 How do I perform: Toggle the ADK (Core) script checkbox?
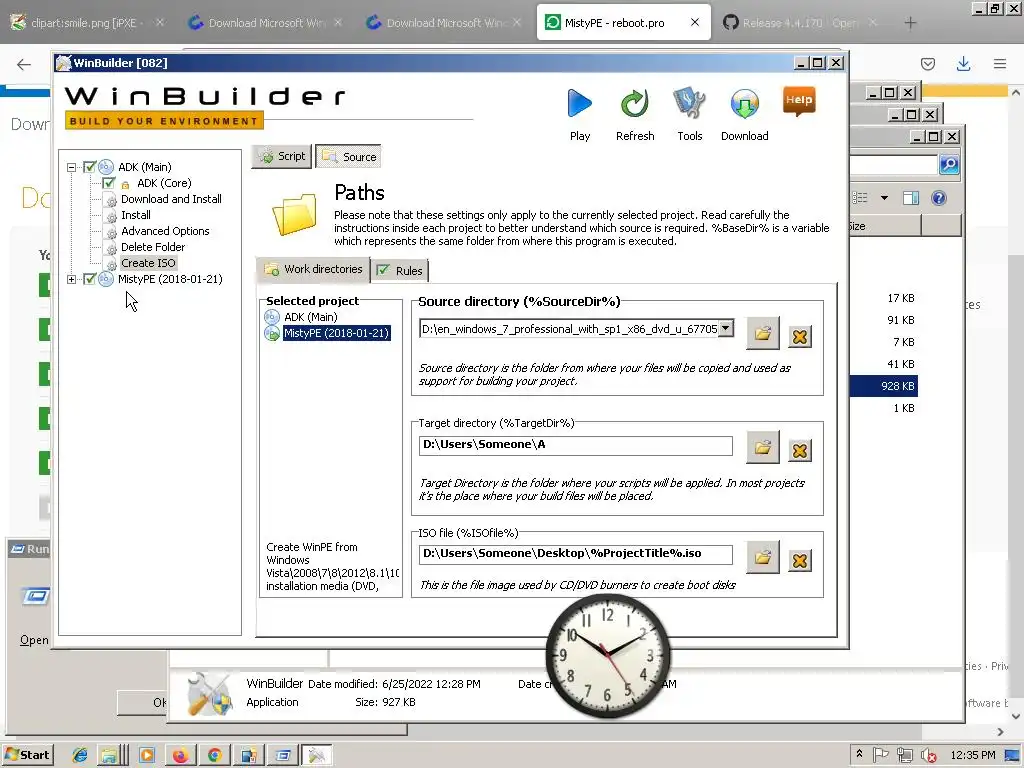coord(108,183)
